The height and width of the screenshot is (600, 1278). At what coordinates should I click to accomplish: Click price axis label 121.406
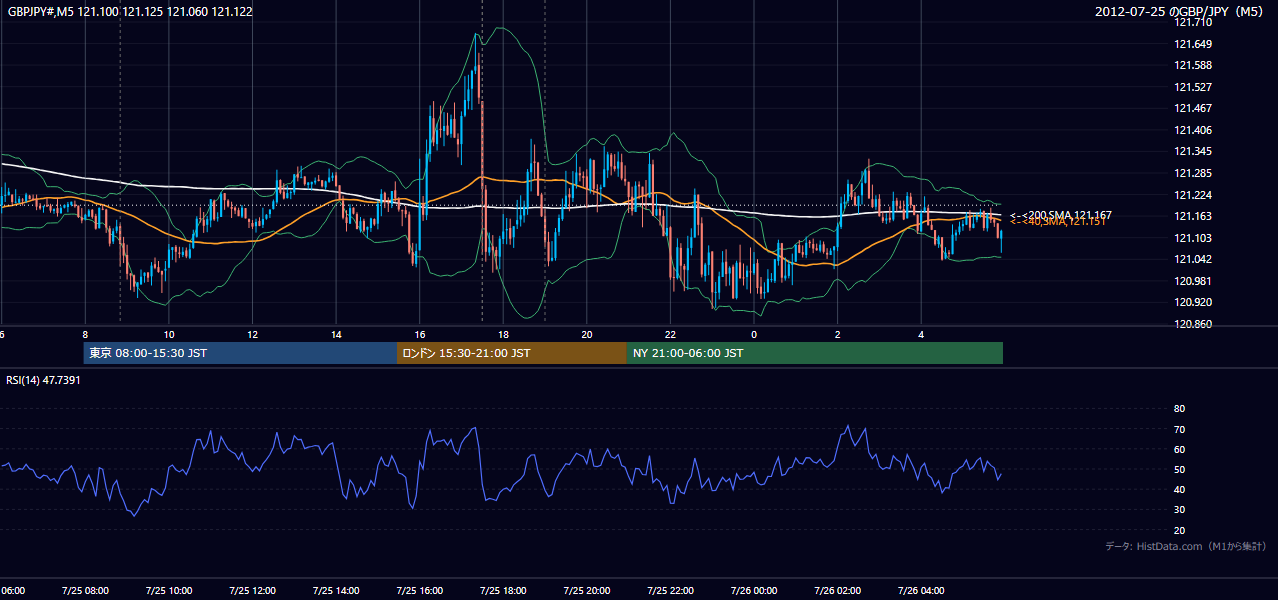(x=1194, y=130)
